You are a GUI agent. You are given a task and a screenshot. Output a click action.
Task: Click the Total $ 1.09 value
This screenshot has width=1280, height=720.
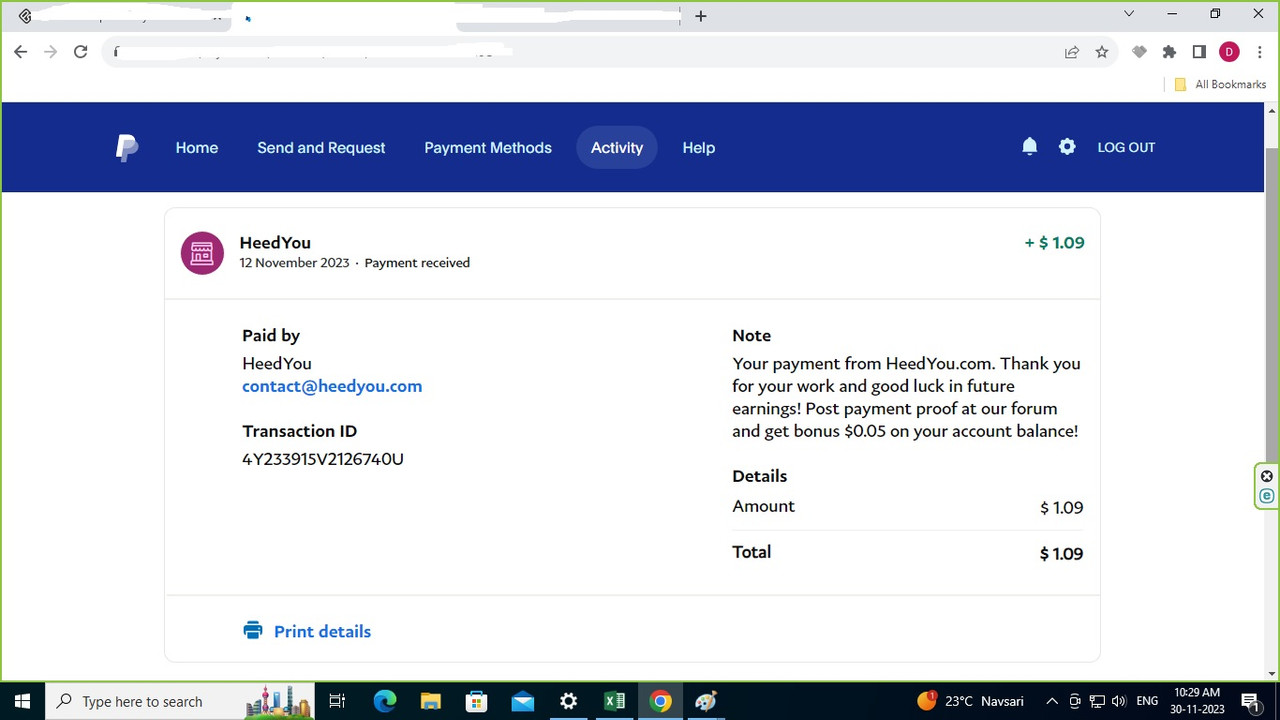(x=1061, y=553)
